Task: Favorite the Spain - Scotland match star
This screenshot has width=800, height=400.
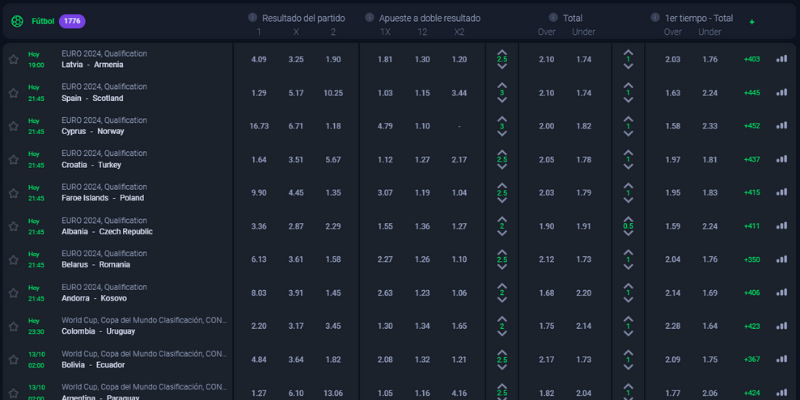Action: 14,93
